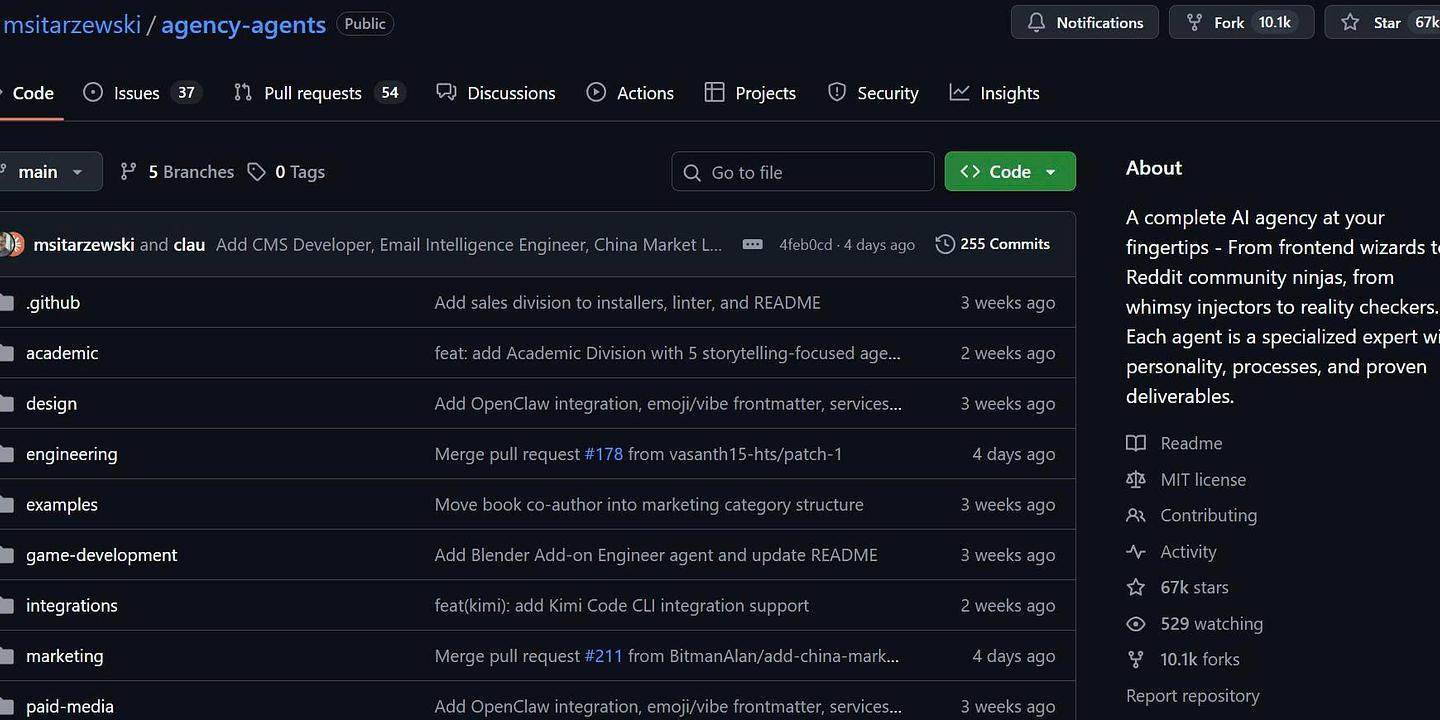View the 0 Tags link

pyautogui.click(x=286, y=172)
